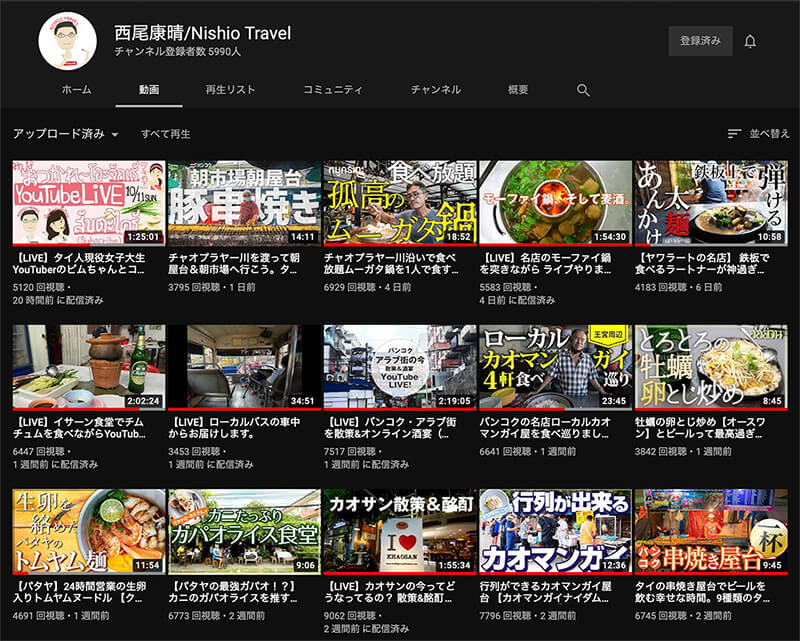Click the すべて再生 play all link
This screenshot has height=641, width=800.
click(165, 134)
